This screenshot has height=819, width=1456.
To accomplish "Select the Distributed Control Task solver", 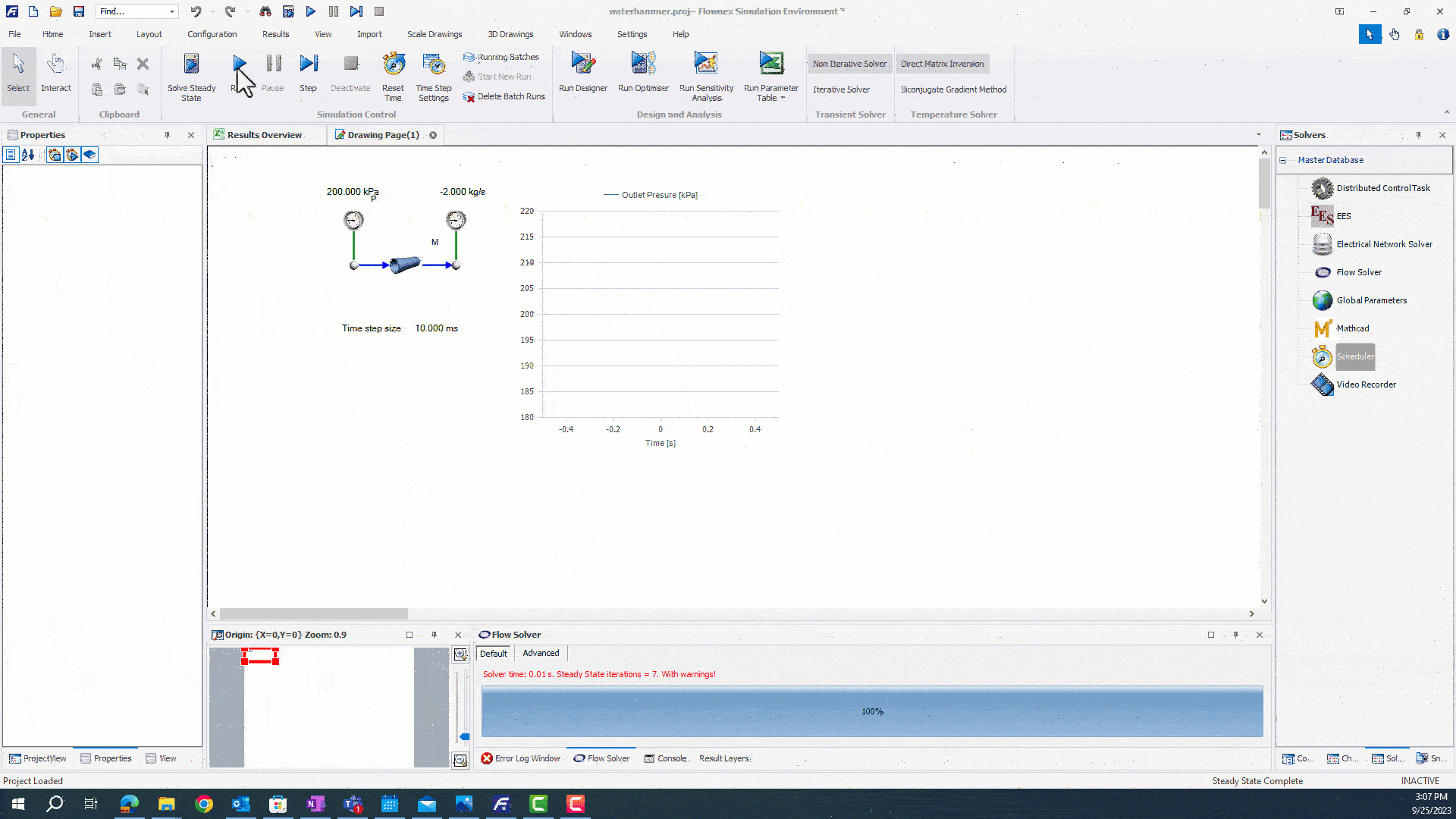I will (x=1383, y=188).
